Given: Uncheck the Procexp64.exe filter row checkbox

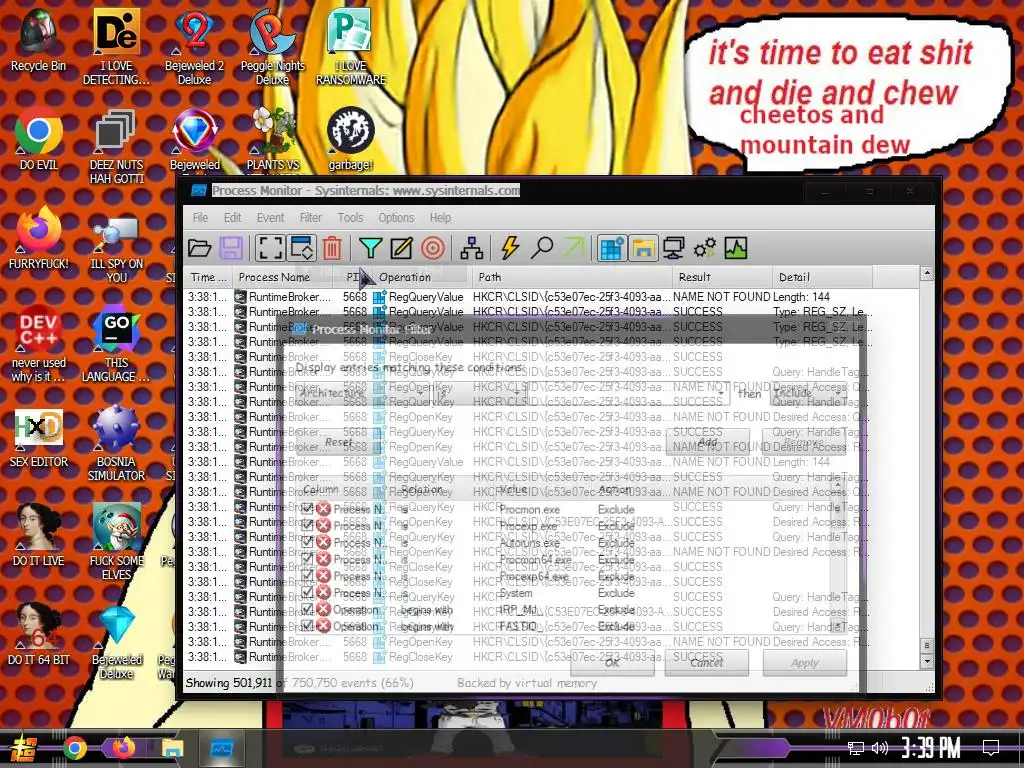Looking at the screenshot, I should coord(307,576).
